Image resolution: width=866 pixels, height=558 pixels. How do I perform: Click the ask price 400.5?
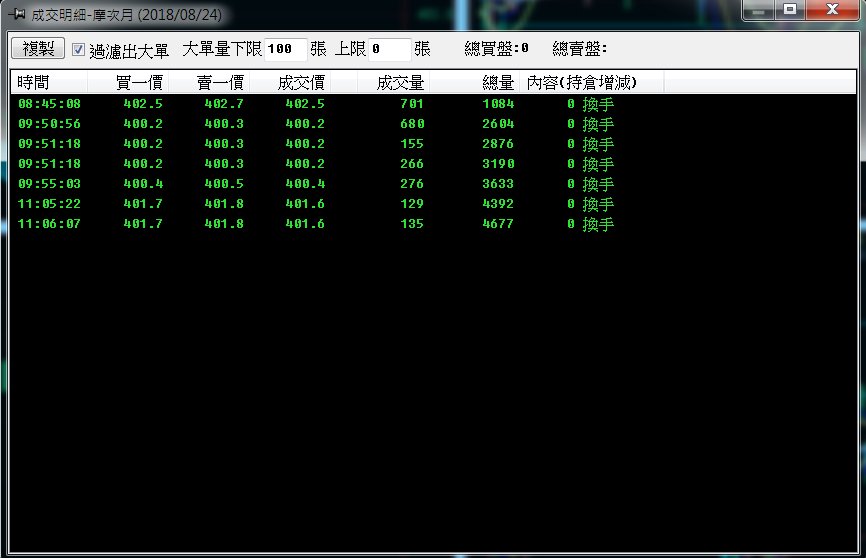point(224,184)
